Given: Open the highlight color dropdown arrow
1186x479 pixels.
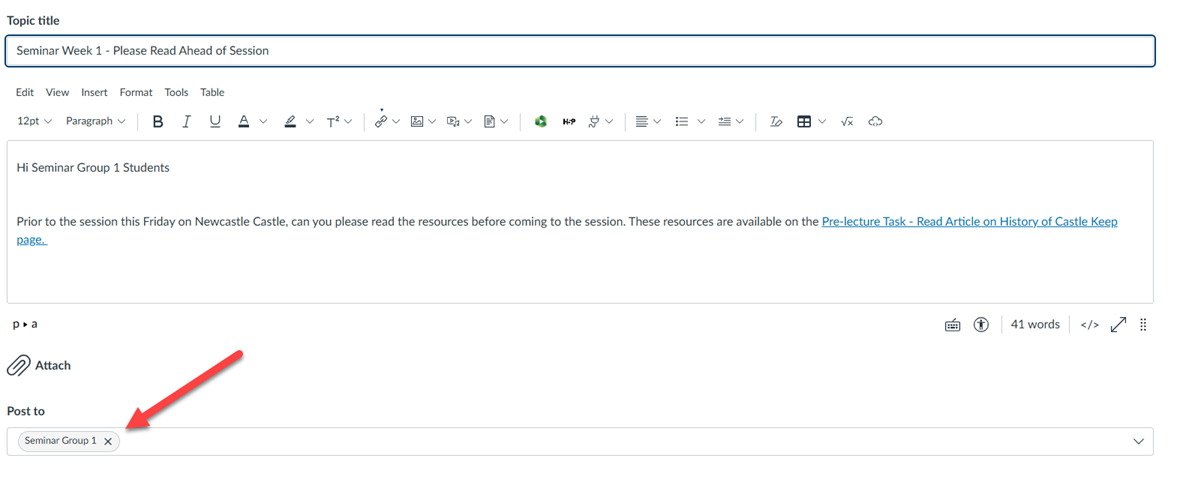Looking at the screenshot, I should (309, 121).
